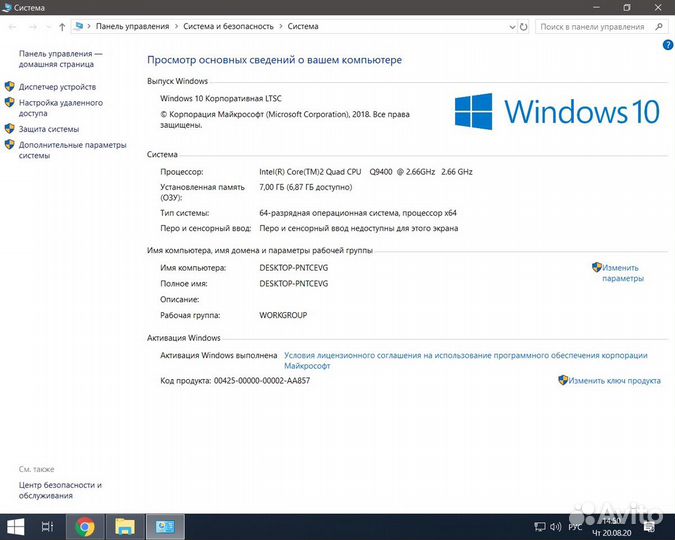Viewport: 675px width, 540px height.
Task: Open File Explorer from the taskbar
Action: point(125,527)
